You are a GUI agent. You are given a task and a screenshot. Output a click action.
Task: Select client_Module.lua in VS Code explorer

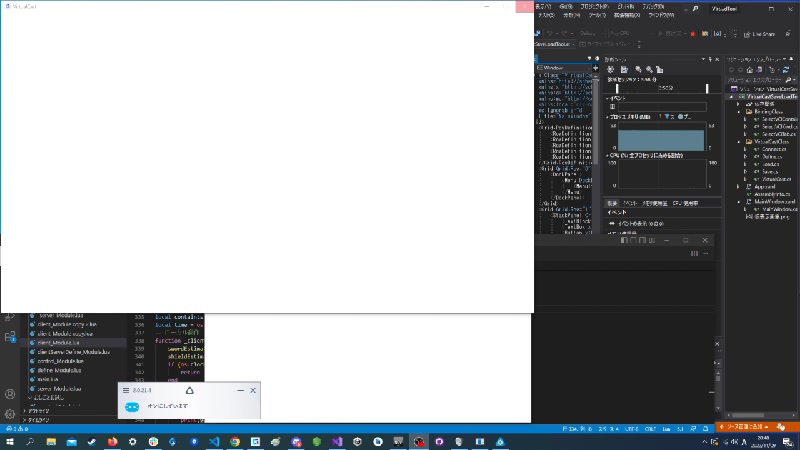[58, 343]
